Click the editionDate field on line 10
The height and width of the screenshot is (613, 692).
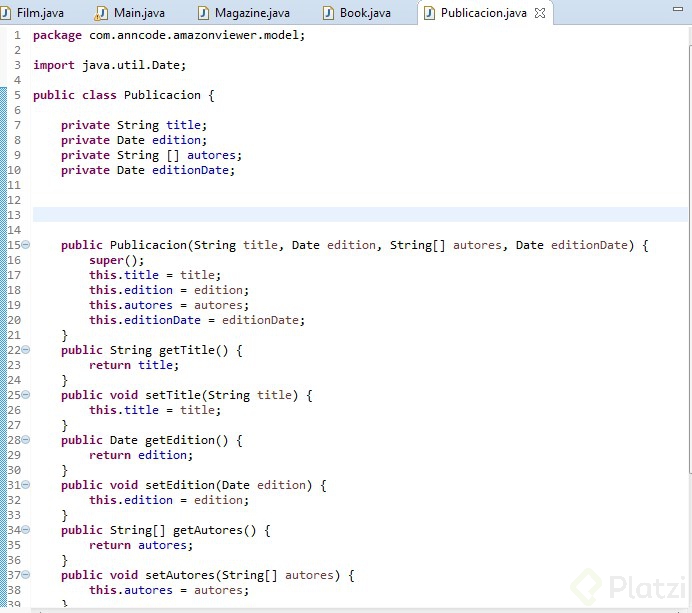click(x=190, y=170)
